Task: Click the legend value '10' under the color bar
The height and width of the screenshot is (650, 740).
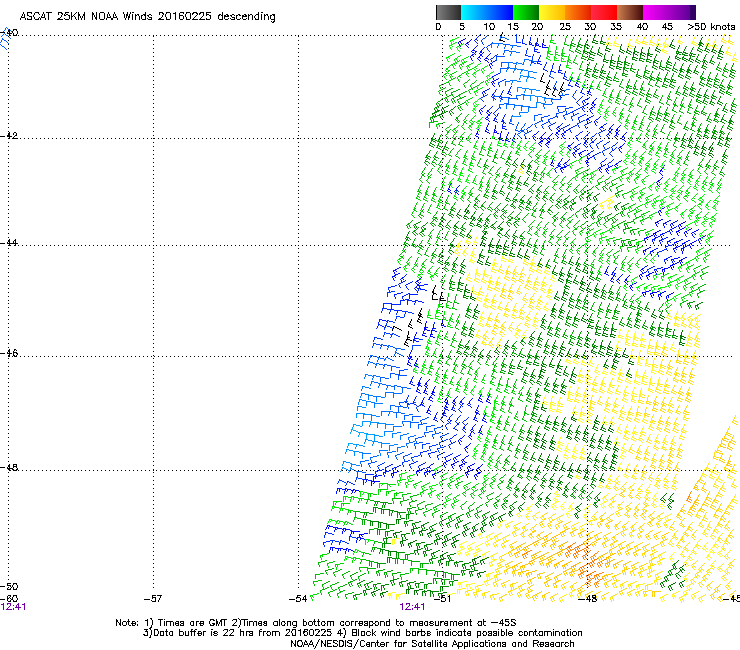Action: [489, 27]
